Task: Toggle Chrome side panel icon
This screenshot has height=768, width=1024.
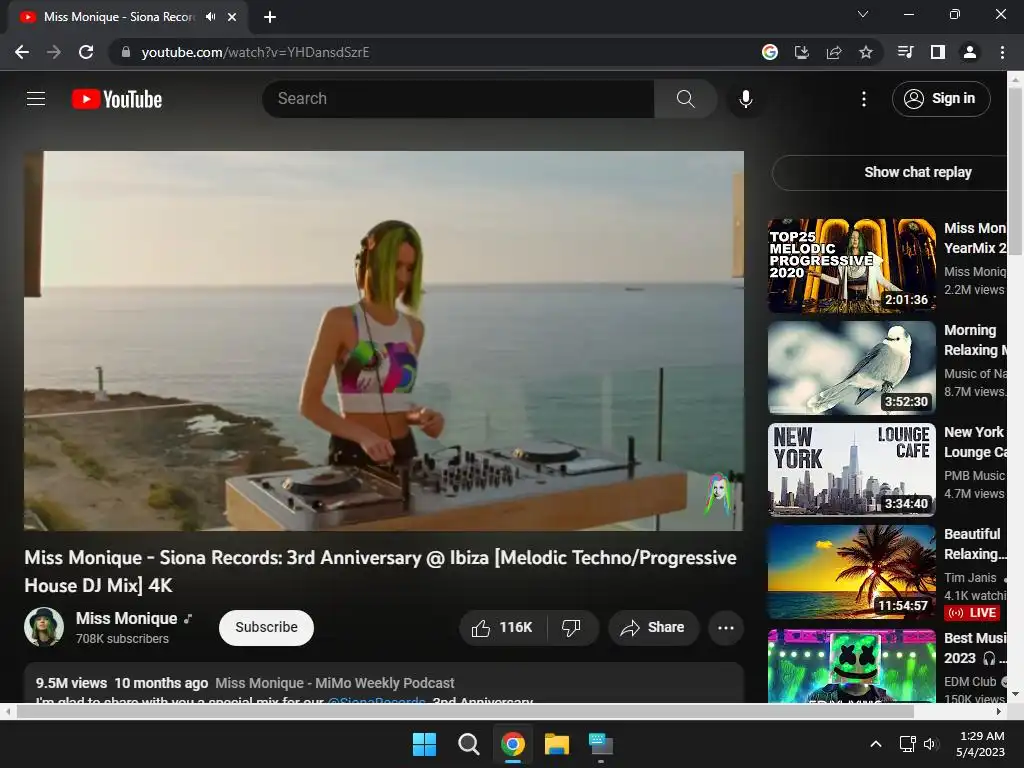Action: tap(938, 52)
